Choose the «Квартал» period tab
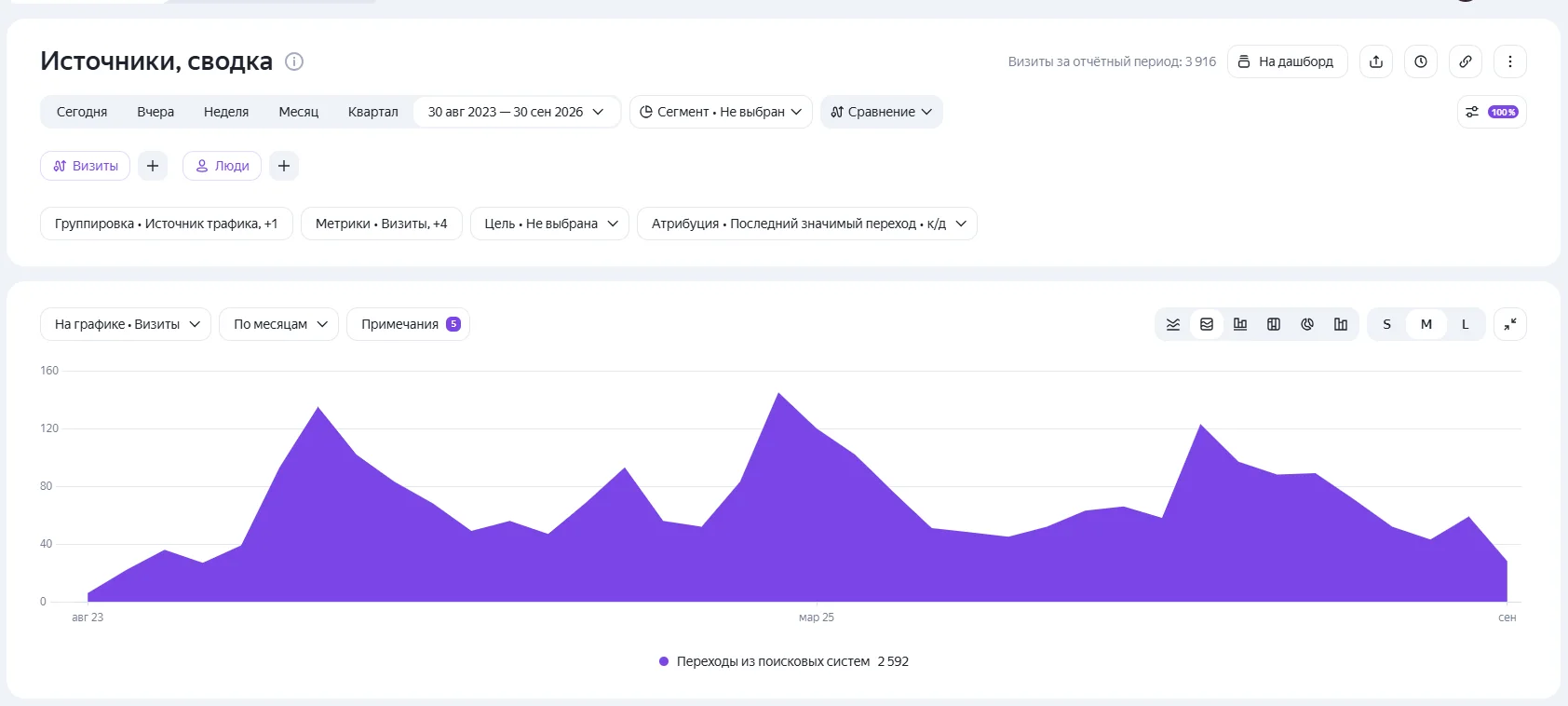The height and width of the screenshot is (706, 1568). pyautogui.click(x=373, y=112)
